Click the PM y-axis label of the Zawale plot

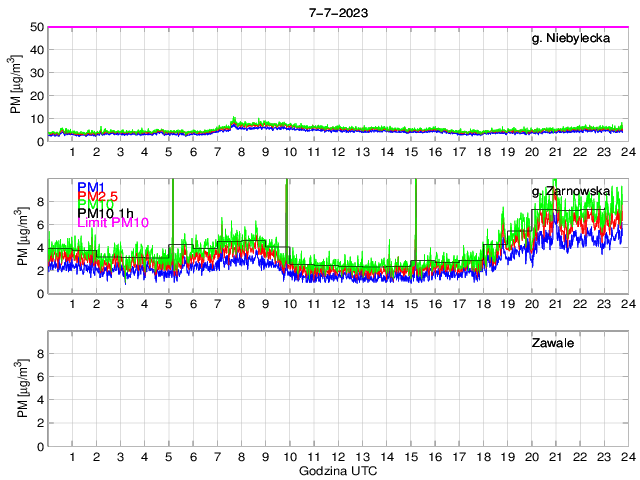22,388
